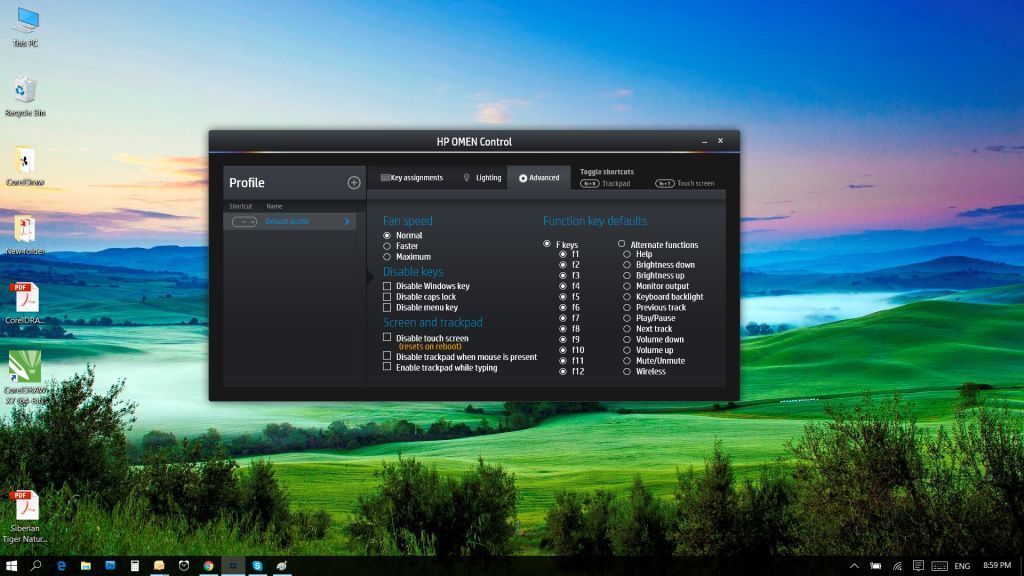Select the New folder desktop icon
The width and height of the screenshot is (1024, 576).
25,235
